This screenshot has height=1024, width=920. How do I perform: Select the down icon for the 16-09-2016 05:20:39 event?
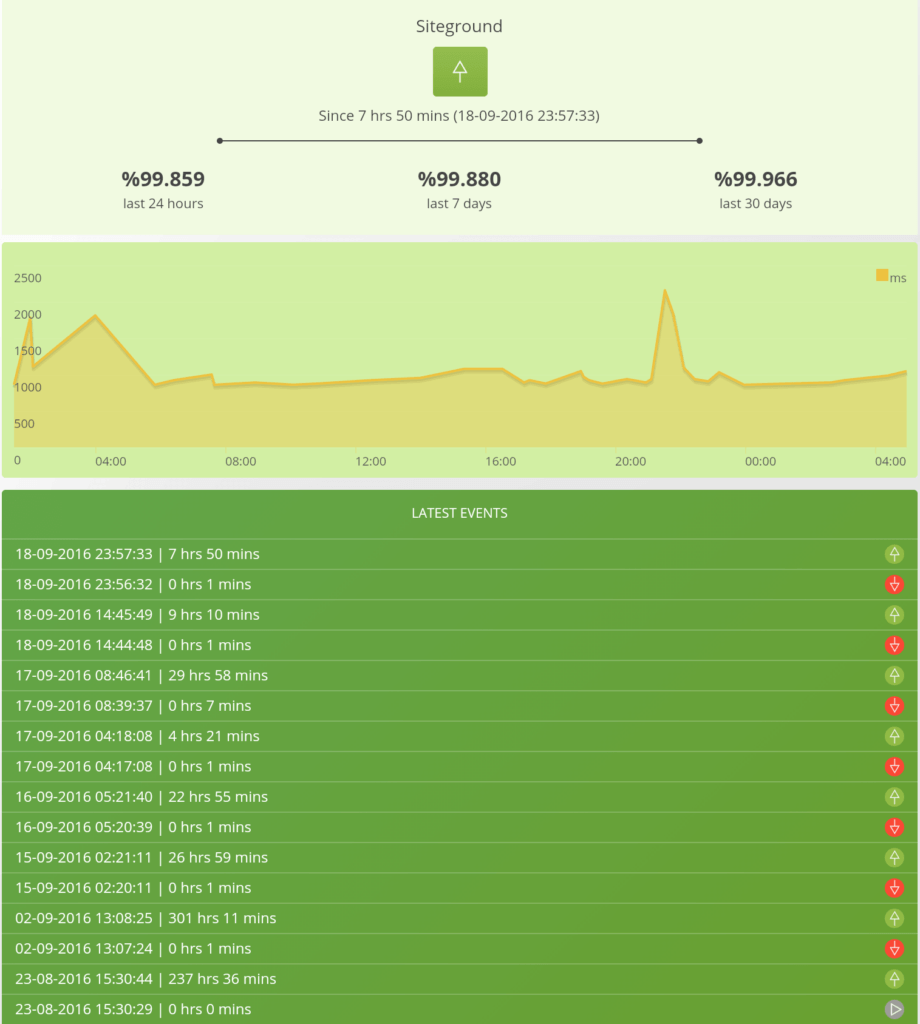point(895,827)
